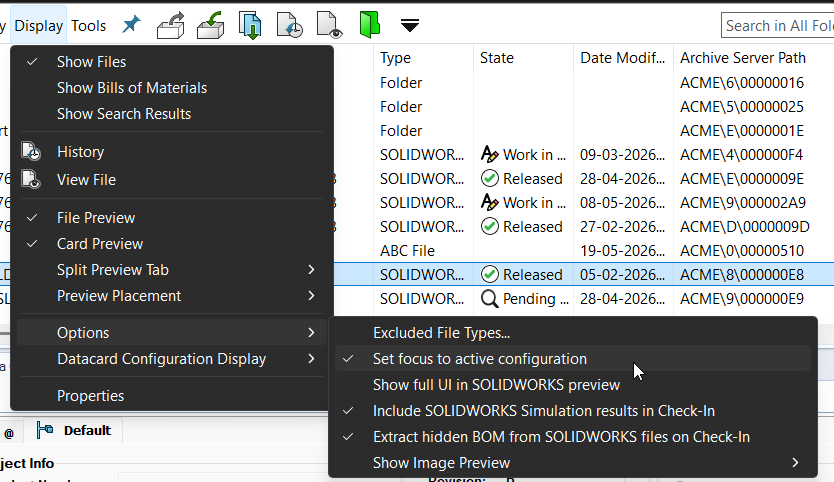Click path ACME\6\00000016
Image resolution: width=834 pixels, height=482 pixels.
741,83
